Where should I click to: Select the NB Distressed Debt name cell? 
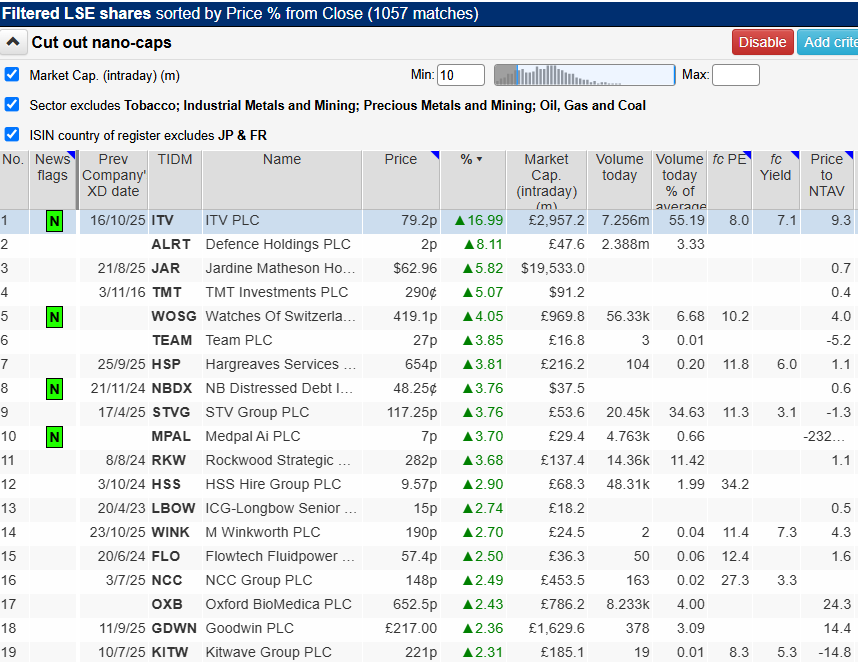pyautogui.click(x=282, y=388)
